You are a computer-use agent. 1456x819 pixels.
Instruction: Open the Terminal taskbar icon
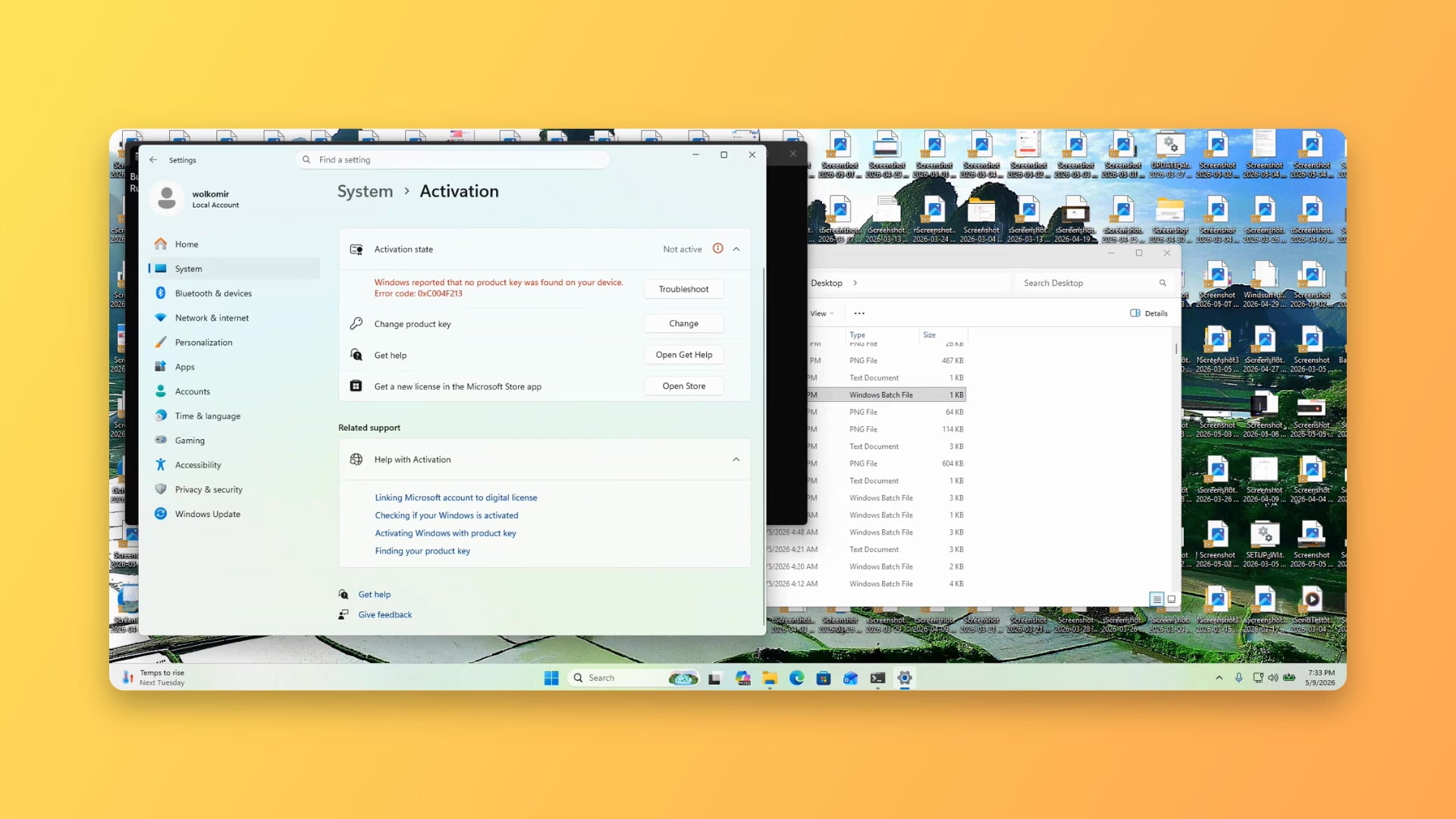pyautogui.click(x=877, y=678)
